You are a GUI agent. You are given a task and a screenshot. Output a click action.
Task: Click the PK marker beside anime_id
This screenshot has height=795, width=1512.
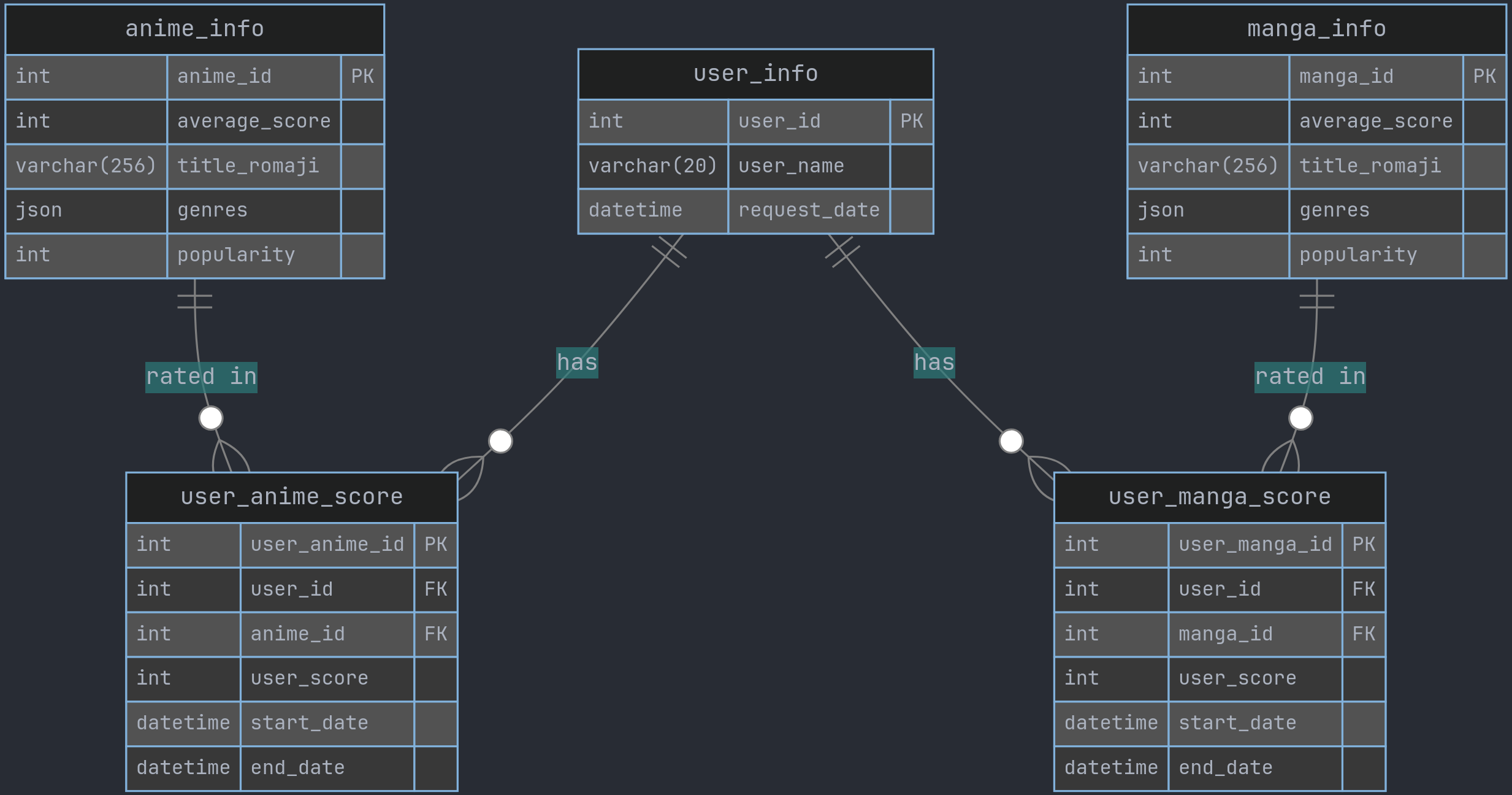tap(362, 77)
